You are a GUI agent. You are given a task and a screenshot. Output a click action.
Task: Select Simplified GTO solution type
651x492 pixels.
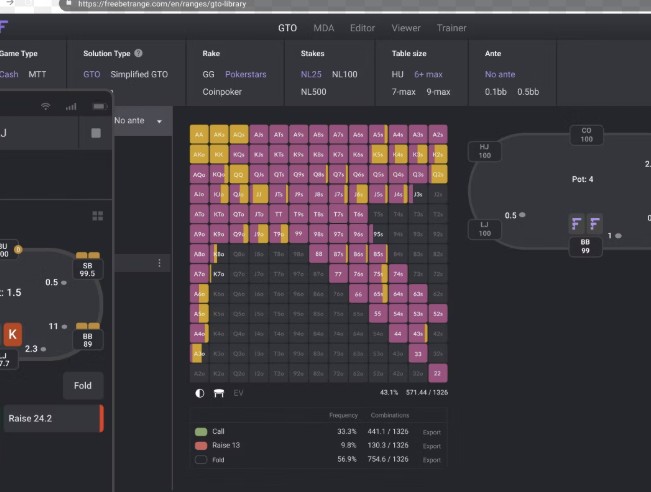coord(139,74)
